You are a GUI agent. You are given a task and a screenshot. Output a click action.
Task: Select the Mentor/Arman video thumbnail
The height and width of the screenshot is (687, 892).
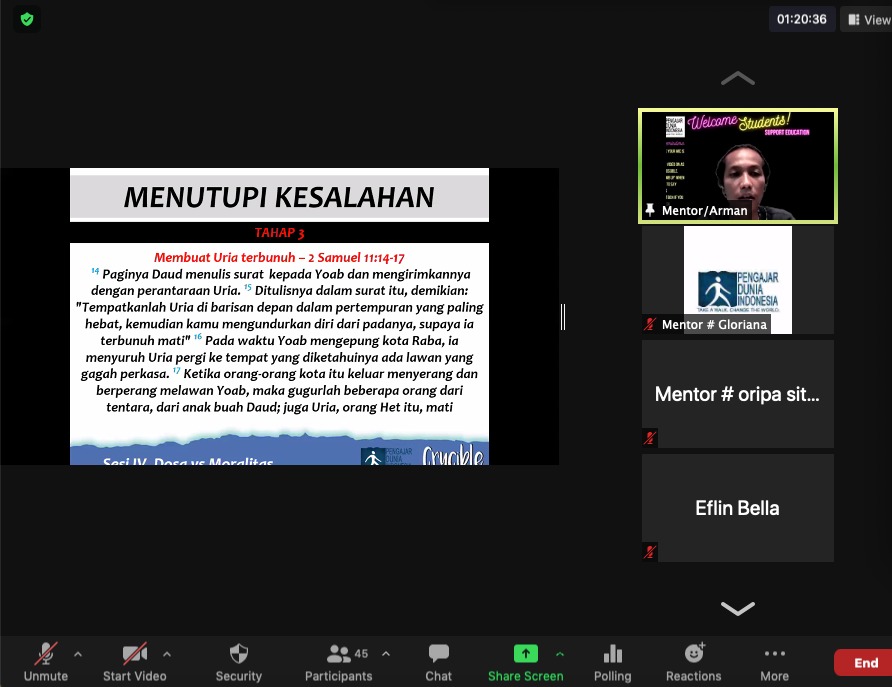737,165
